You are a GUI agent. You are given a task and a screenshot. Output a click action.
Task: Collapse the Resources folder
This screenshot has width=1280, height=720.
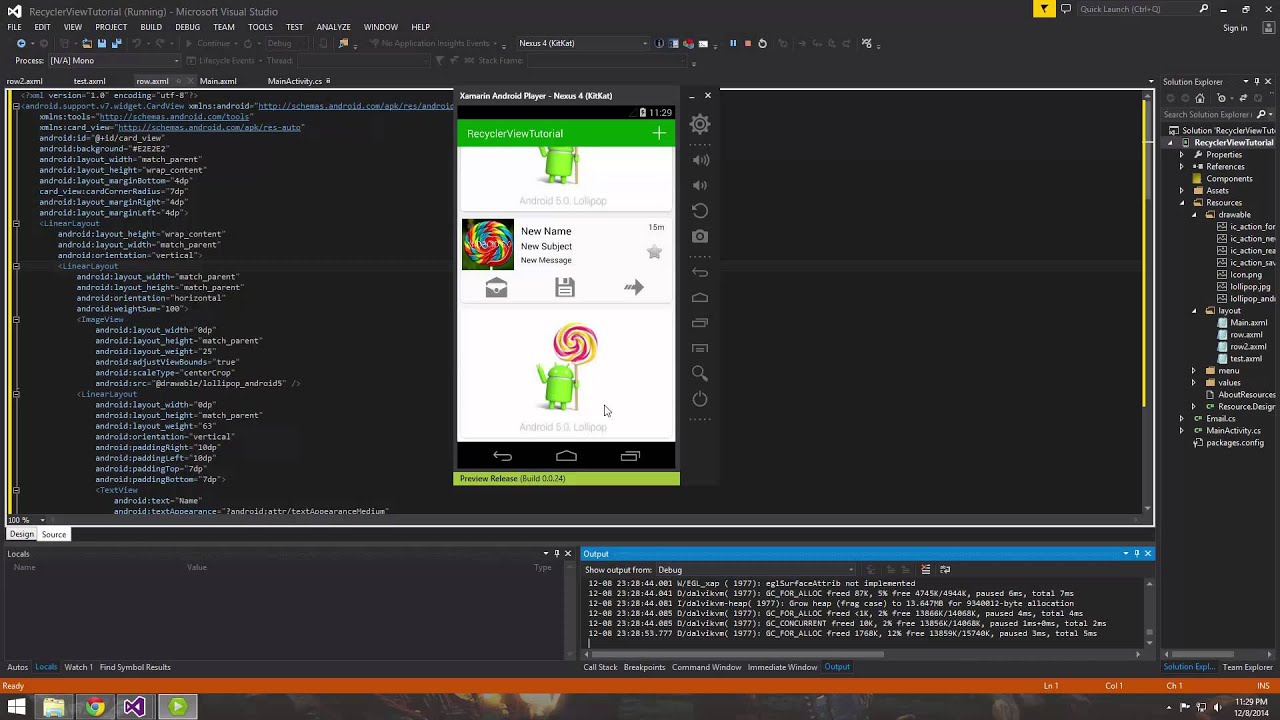(1182, 203)
